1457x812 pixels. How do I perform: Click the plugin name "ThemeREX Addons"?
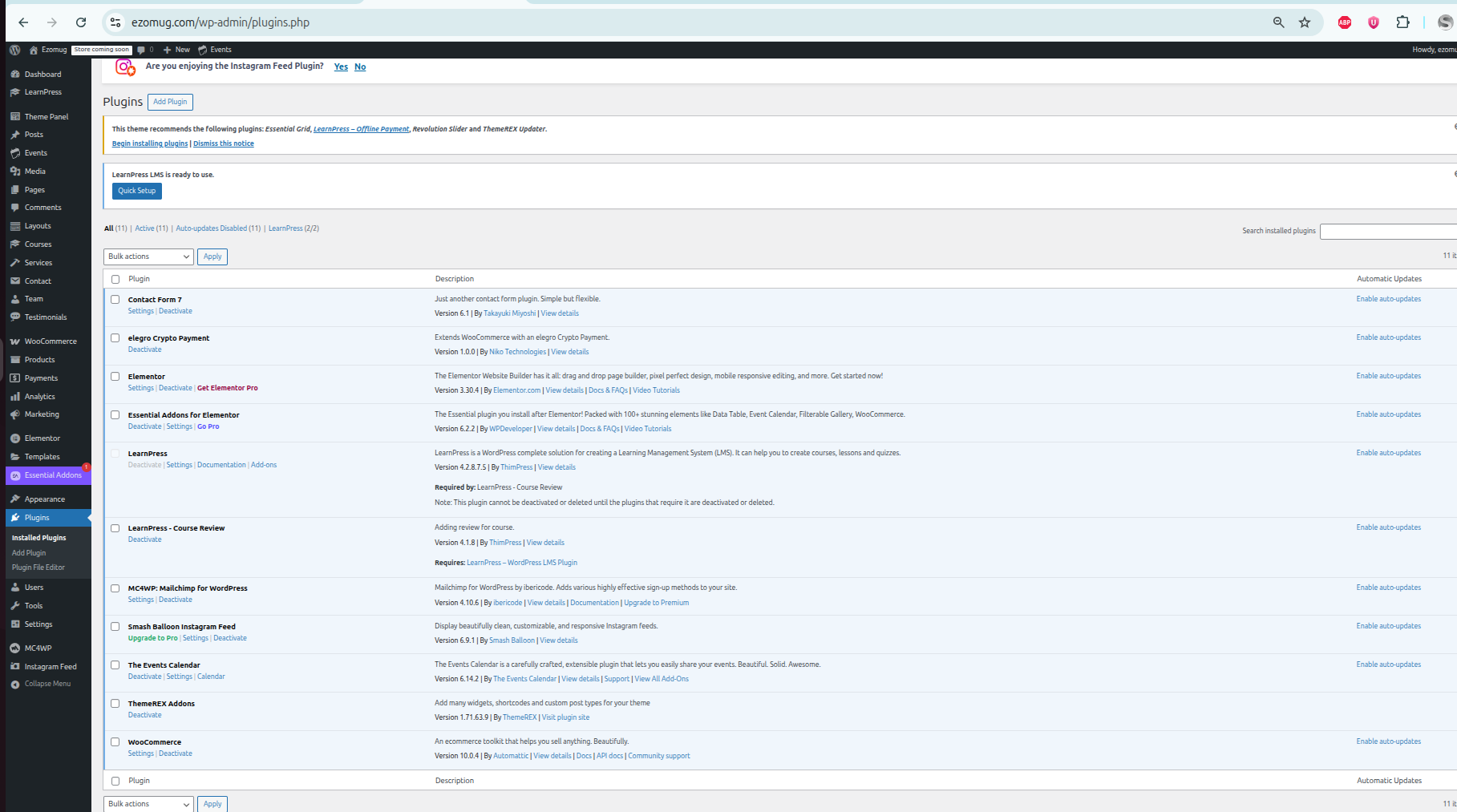point(161,704)
